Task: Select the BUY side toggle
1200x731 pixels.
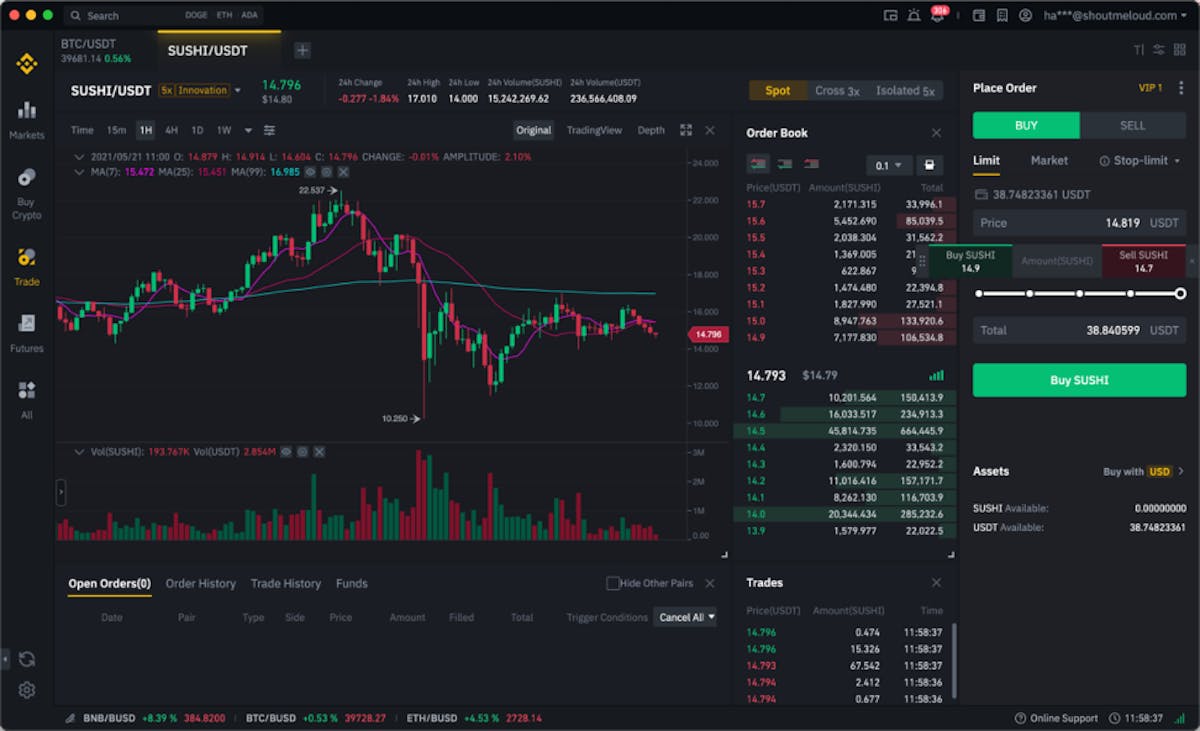Action: pos(1026,125)
